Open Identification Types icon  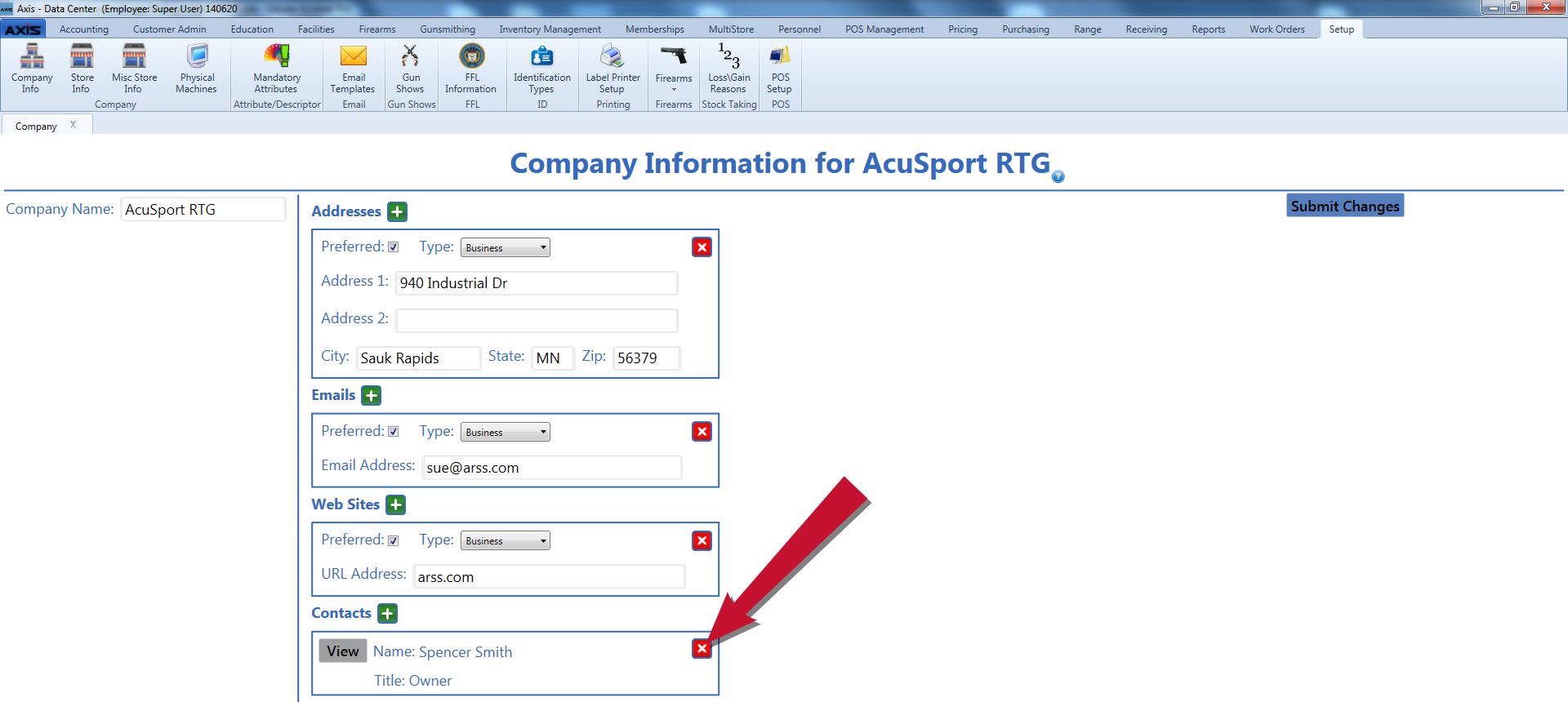(x=541, y=69)
